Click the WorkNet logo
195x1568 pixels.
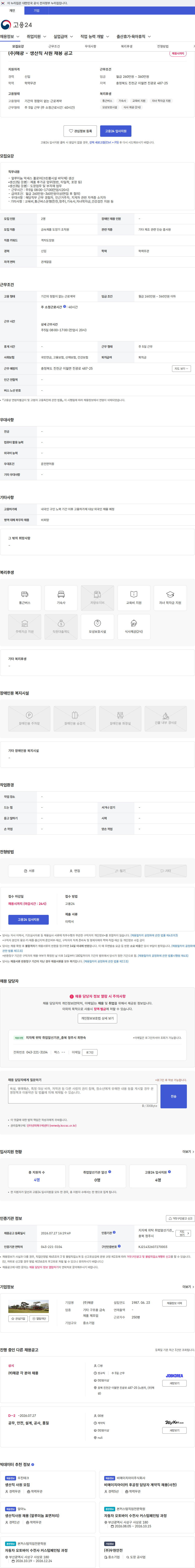click(174, 1422)
